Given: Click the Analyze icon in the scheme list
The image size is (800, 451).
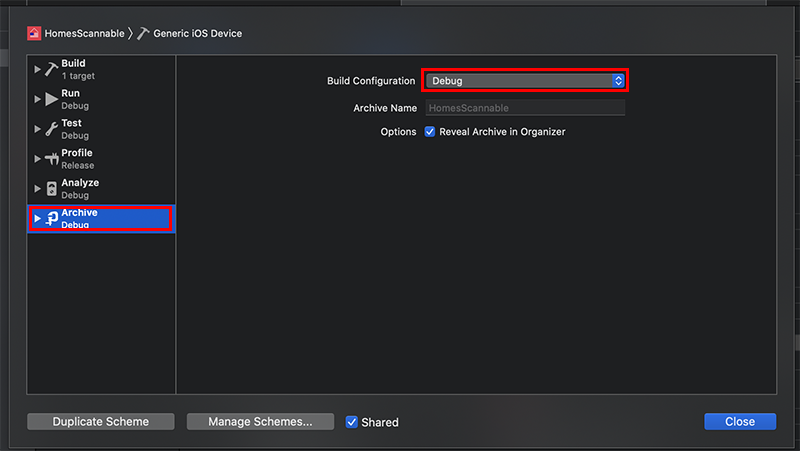Looking at the screenshot, I should pos(52,188).
